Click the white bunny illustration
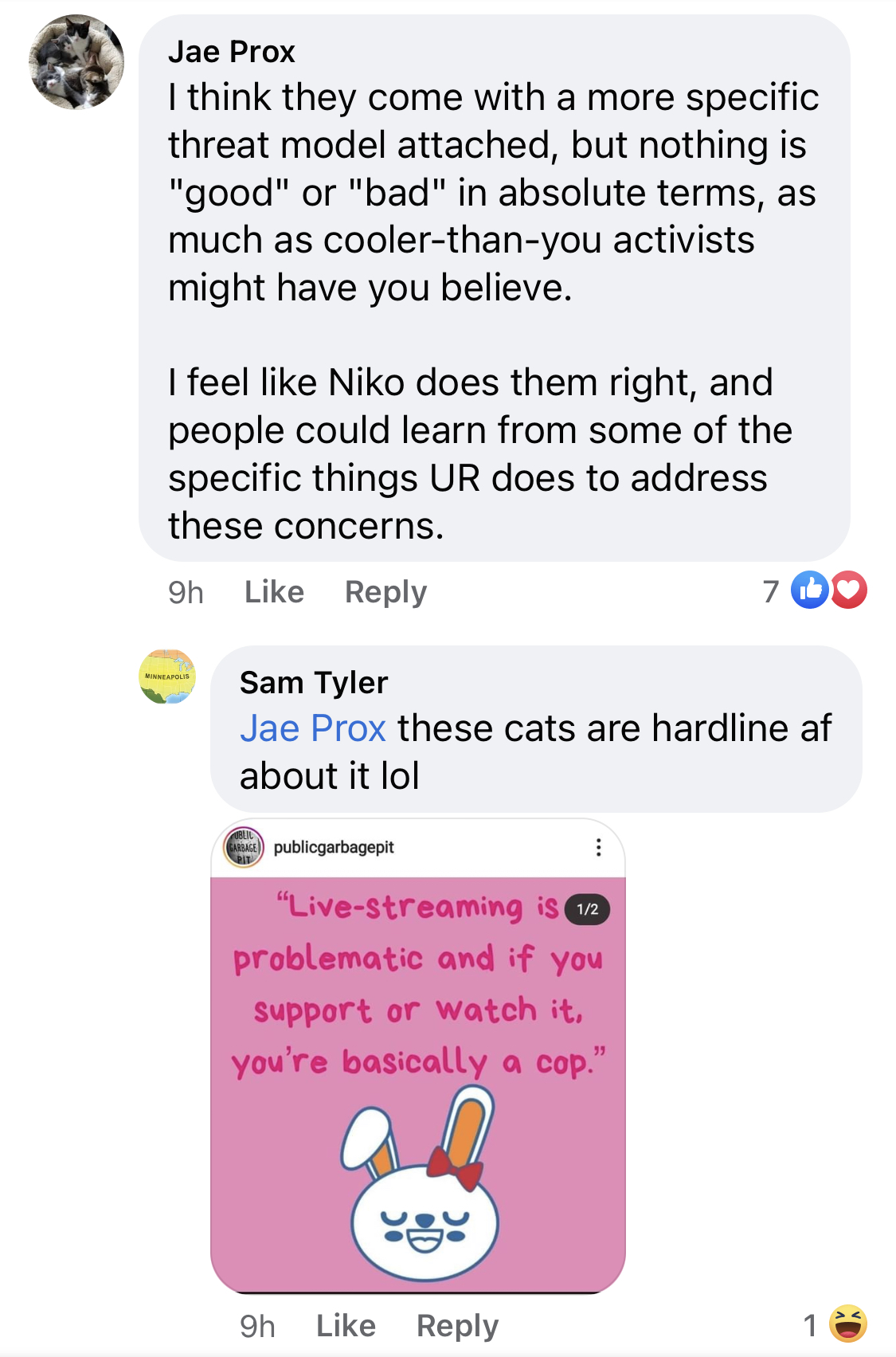Screen dimensions: 896x1357 tap(422, 1183)
